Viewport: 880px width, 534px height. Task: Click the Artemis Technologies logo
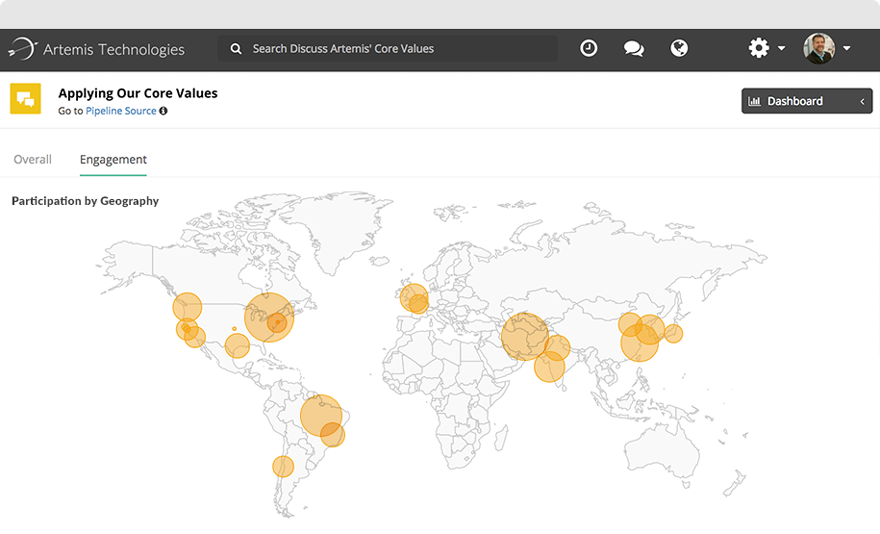pyautogui.click(x=96, y=49)
